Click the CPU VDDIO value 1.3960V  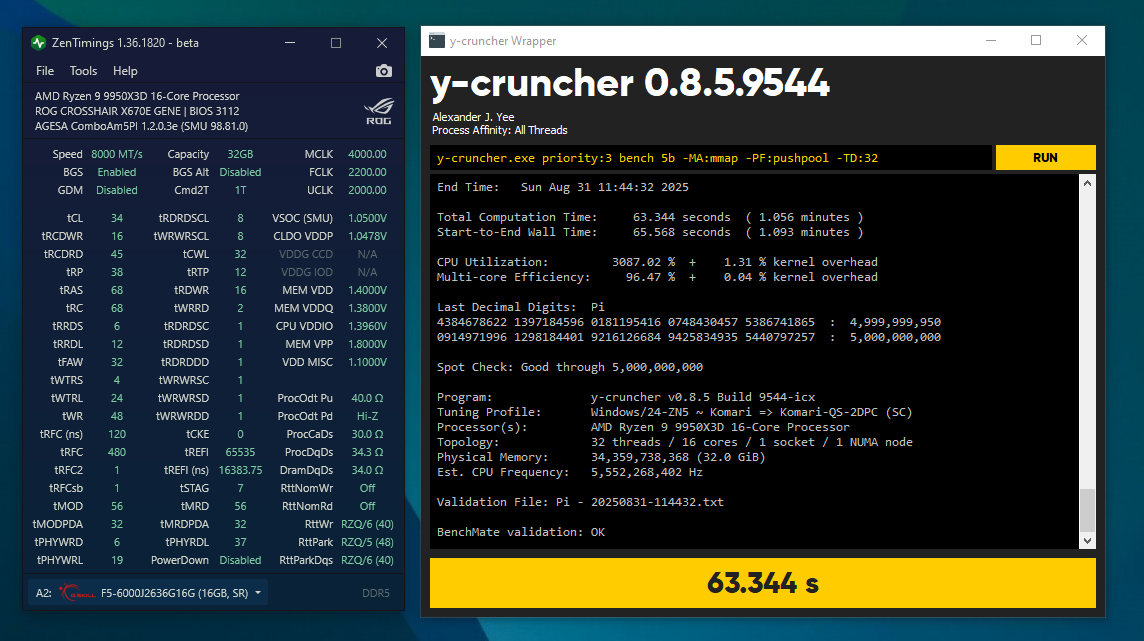coord(367,326)
